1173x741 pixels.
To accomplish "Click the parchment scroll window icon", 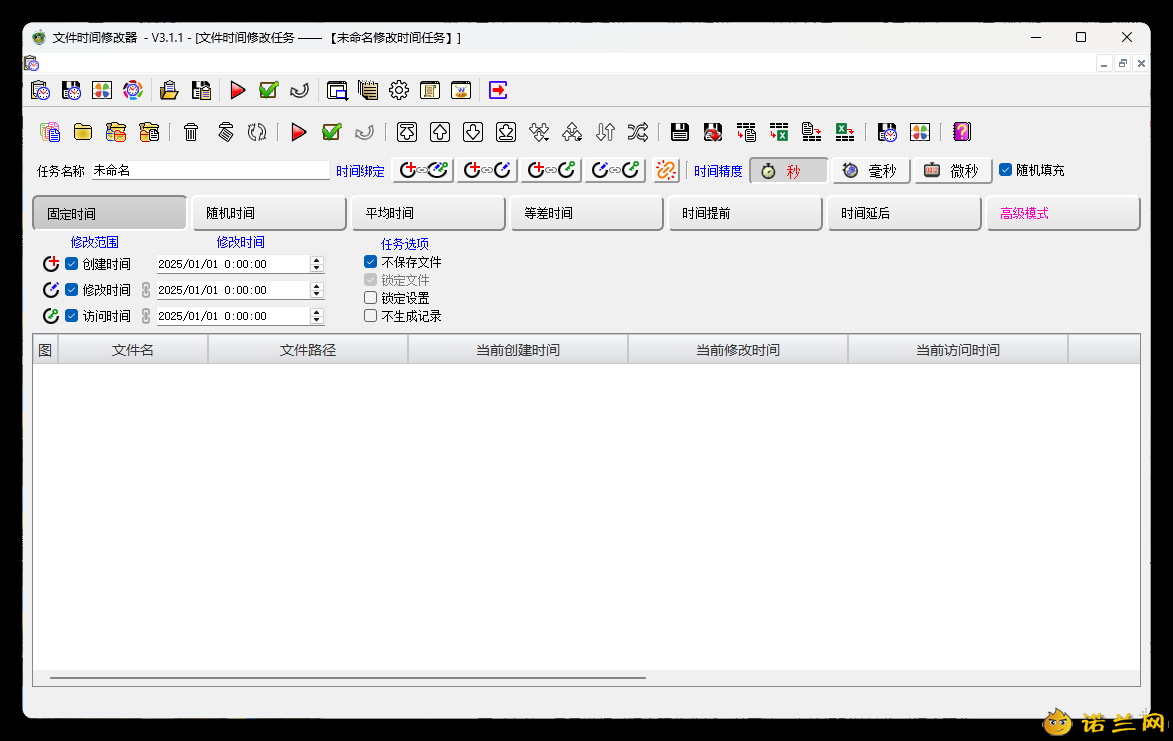I will [x=429, y=90].
